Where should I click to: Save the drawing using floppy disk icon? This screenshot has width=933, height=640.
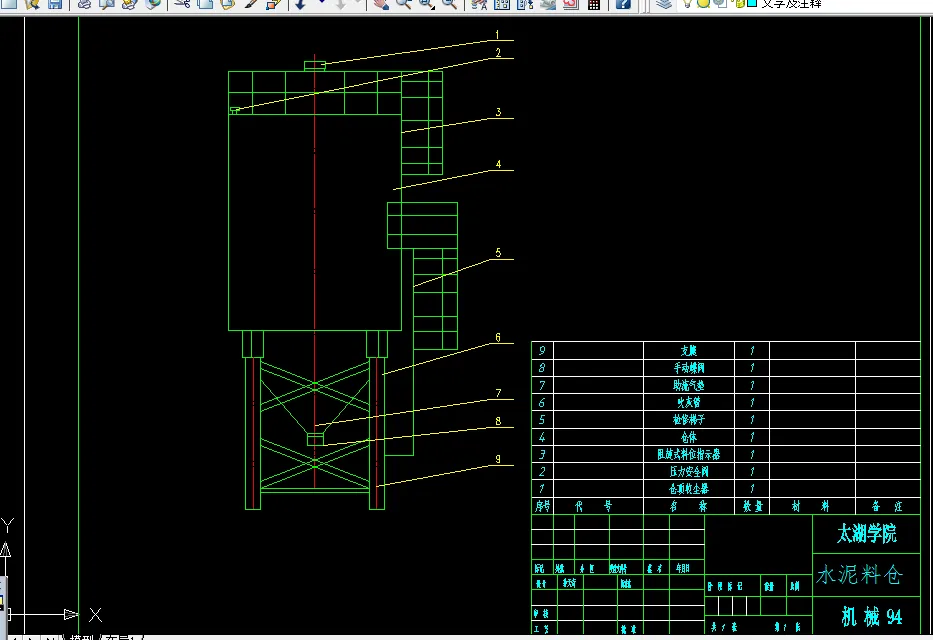[55, 4]
